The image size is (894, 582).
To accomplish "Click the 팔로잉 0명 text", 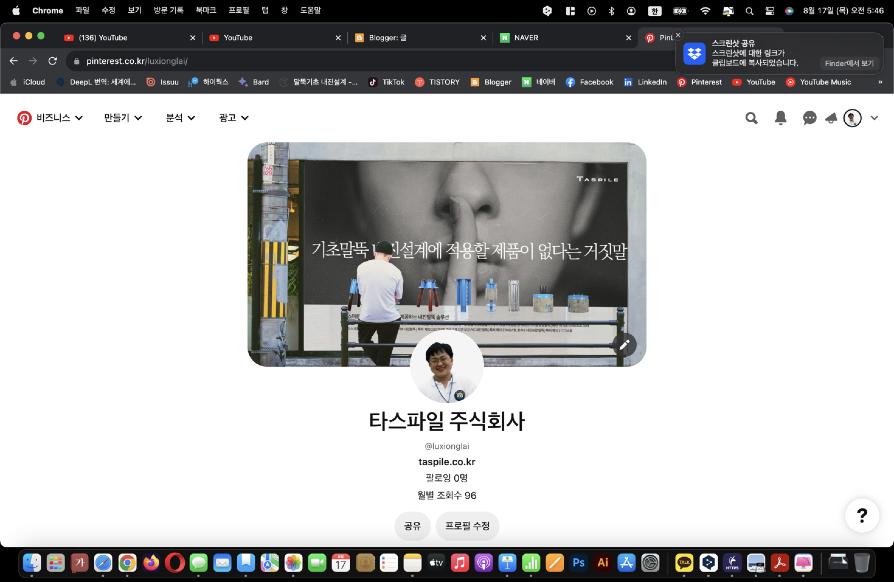I will click(x=446, y=478).
